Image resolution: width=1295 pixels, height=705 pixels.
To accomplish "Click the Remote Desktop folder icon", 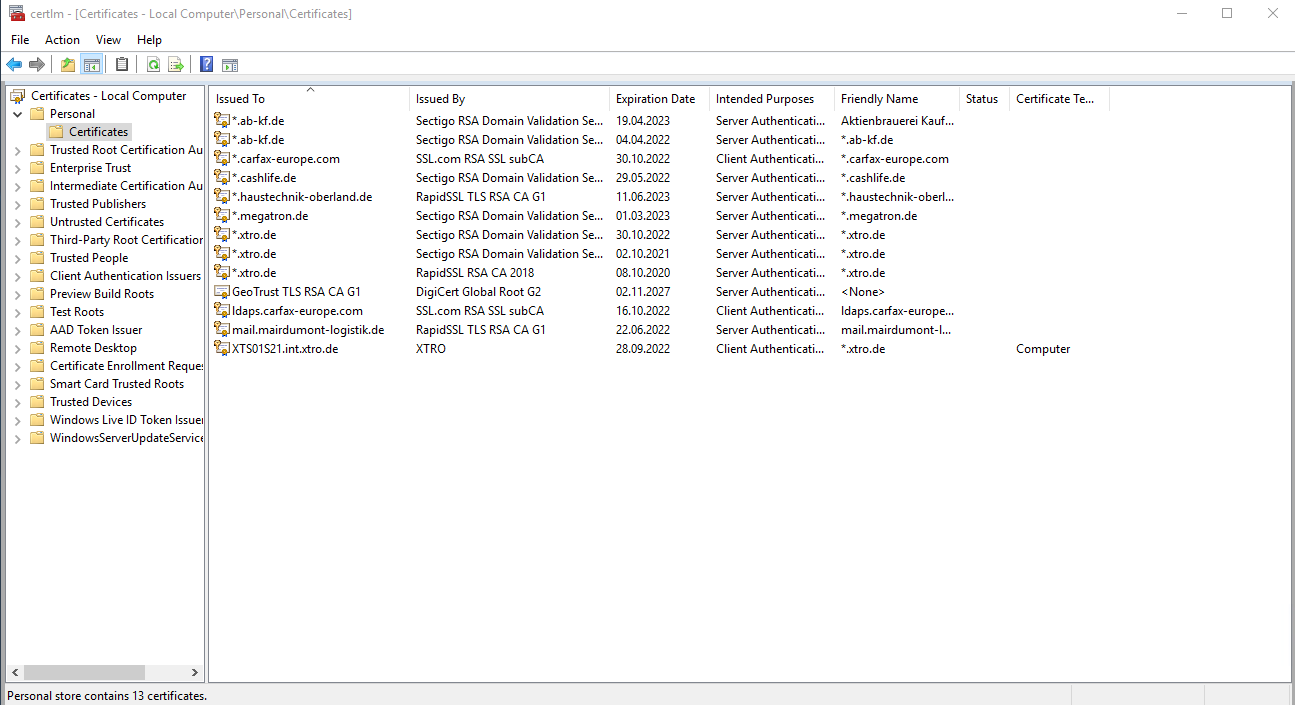I will (37, 348).
